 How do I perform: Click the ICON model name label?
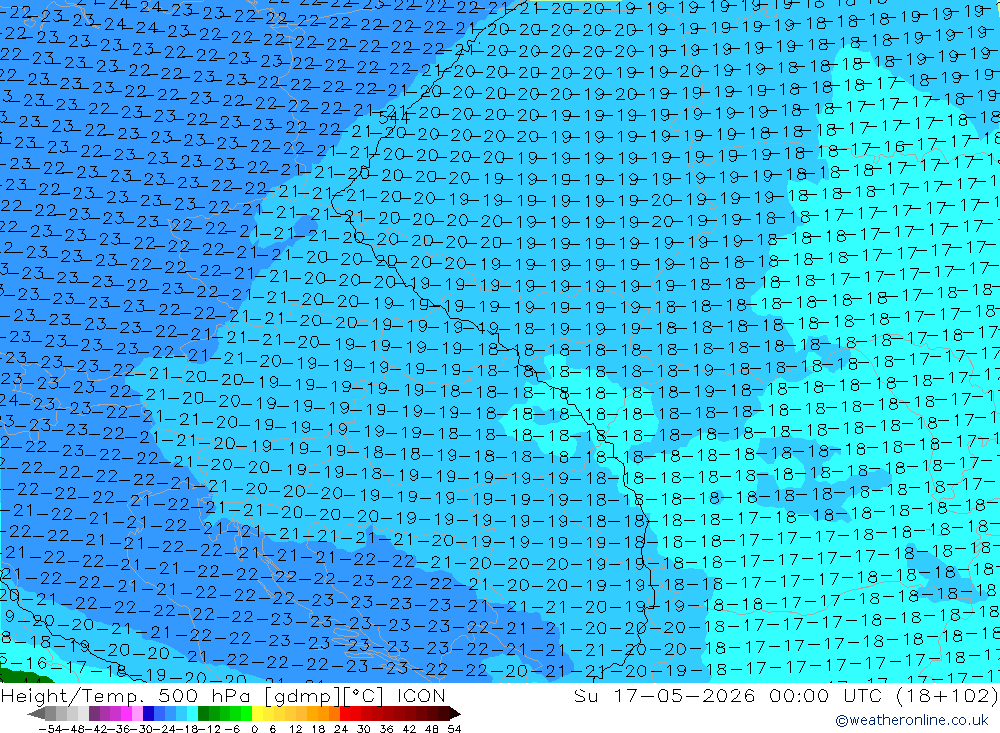[421, 695]
